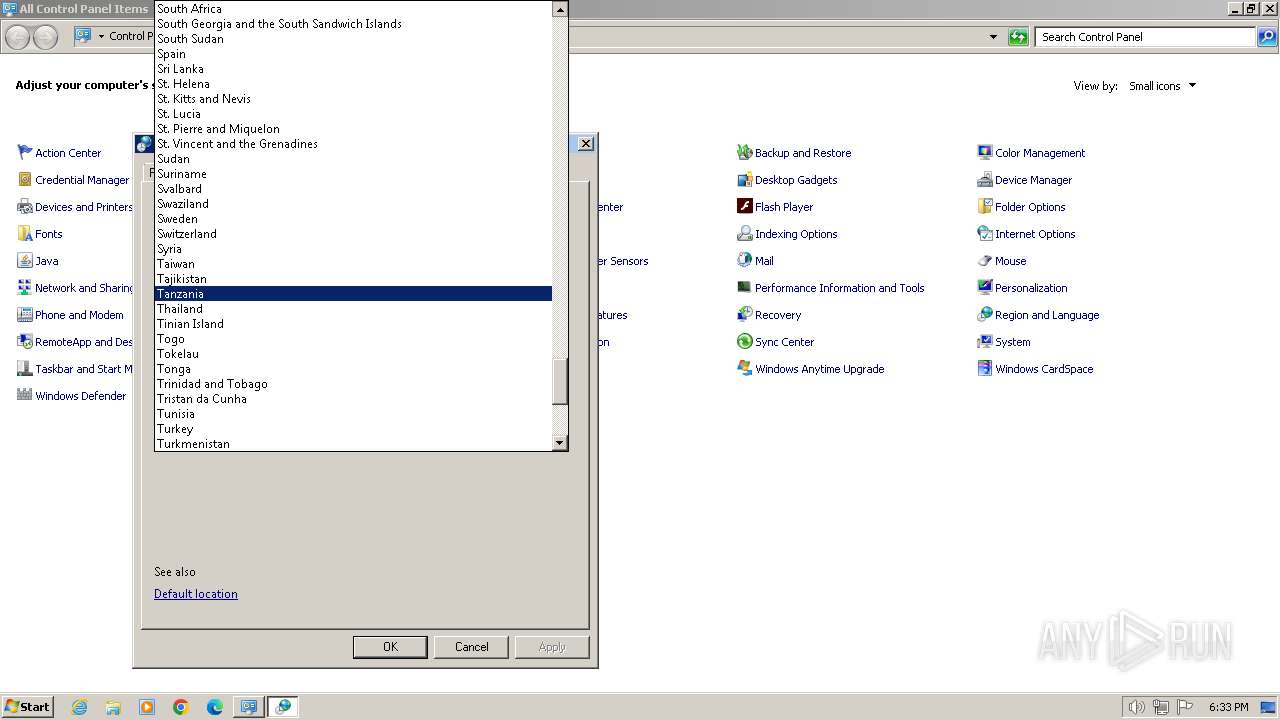Open the Mail icon
The width and height of the screenshot is (1280, 720).
point(744,260)
